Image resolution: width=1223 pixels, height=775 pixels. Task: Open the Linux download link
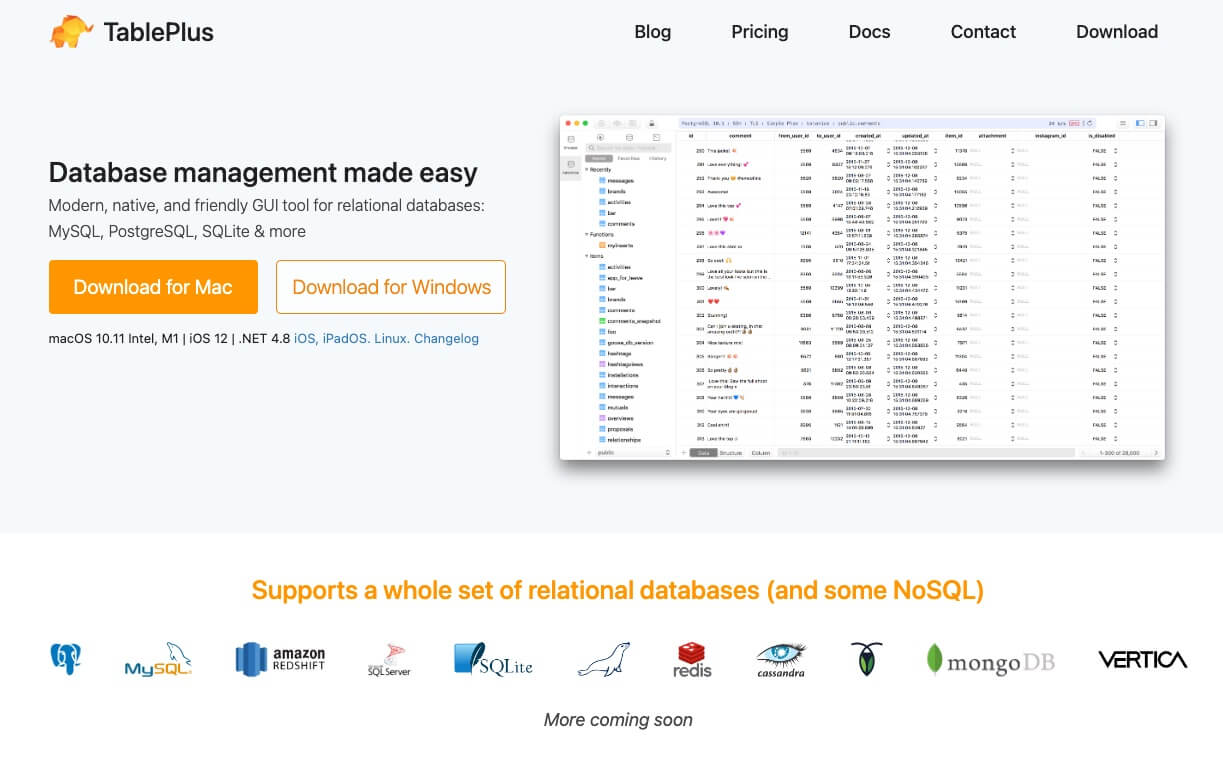click(392, 338)
